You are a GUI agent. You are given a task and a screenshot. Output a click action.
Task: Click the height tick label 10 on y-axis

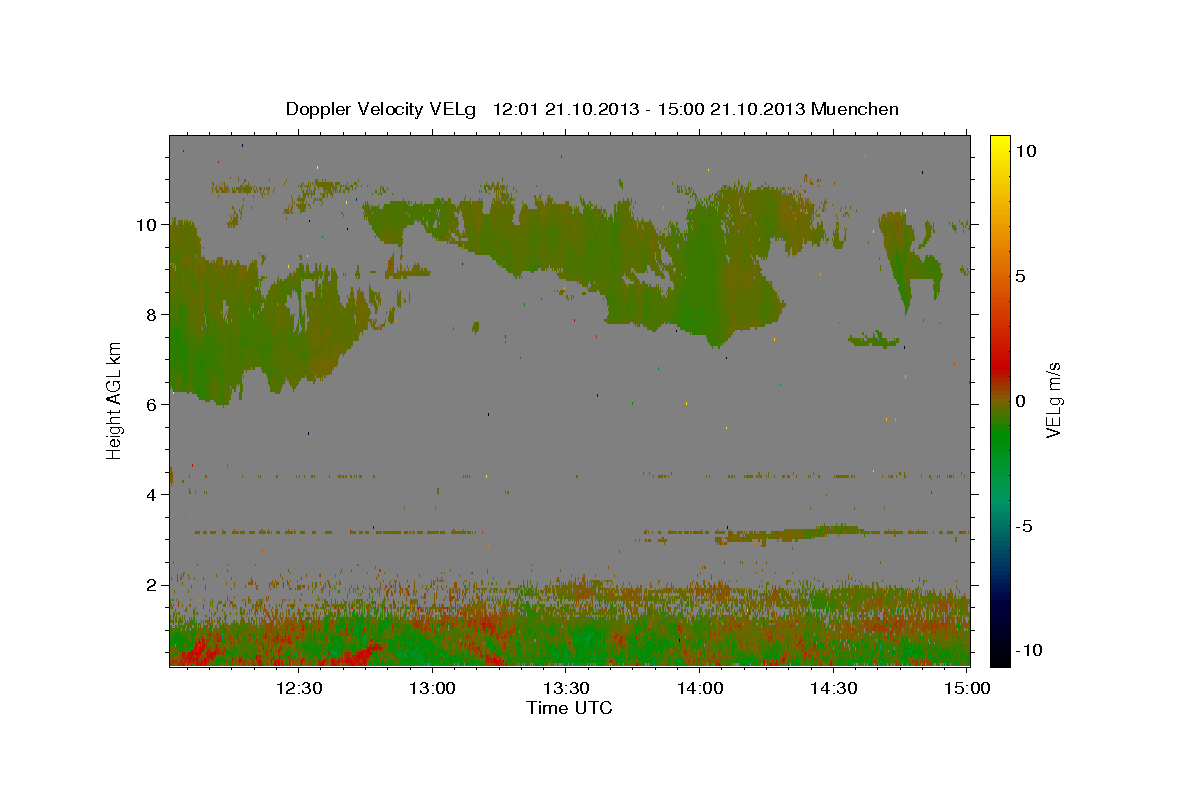(147, 225)
